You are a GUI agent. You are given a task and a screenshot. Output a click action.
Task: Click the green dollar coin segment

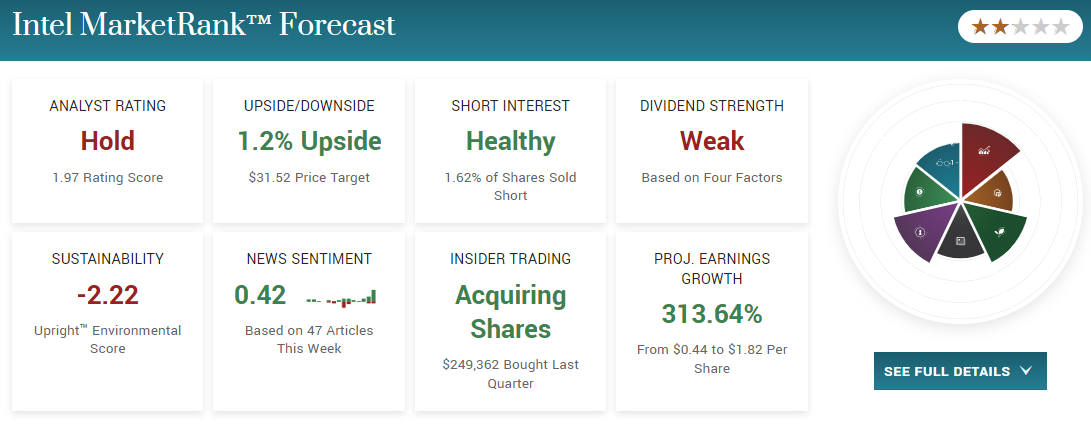click(x=920, y=191)
